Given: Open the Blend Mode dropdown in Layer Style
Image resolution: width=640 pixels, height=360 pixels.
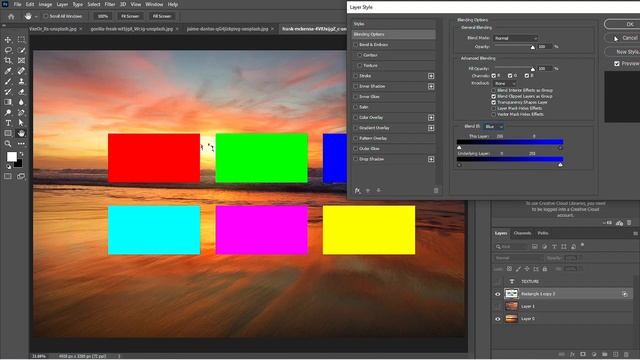Looking at the screenshot, I should click(x=516, y=38).
